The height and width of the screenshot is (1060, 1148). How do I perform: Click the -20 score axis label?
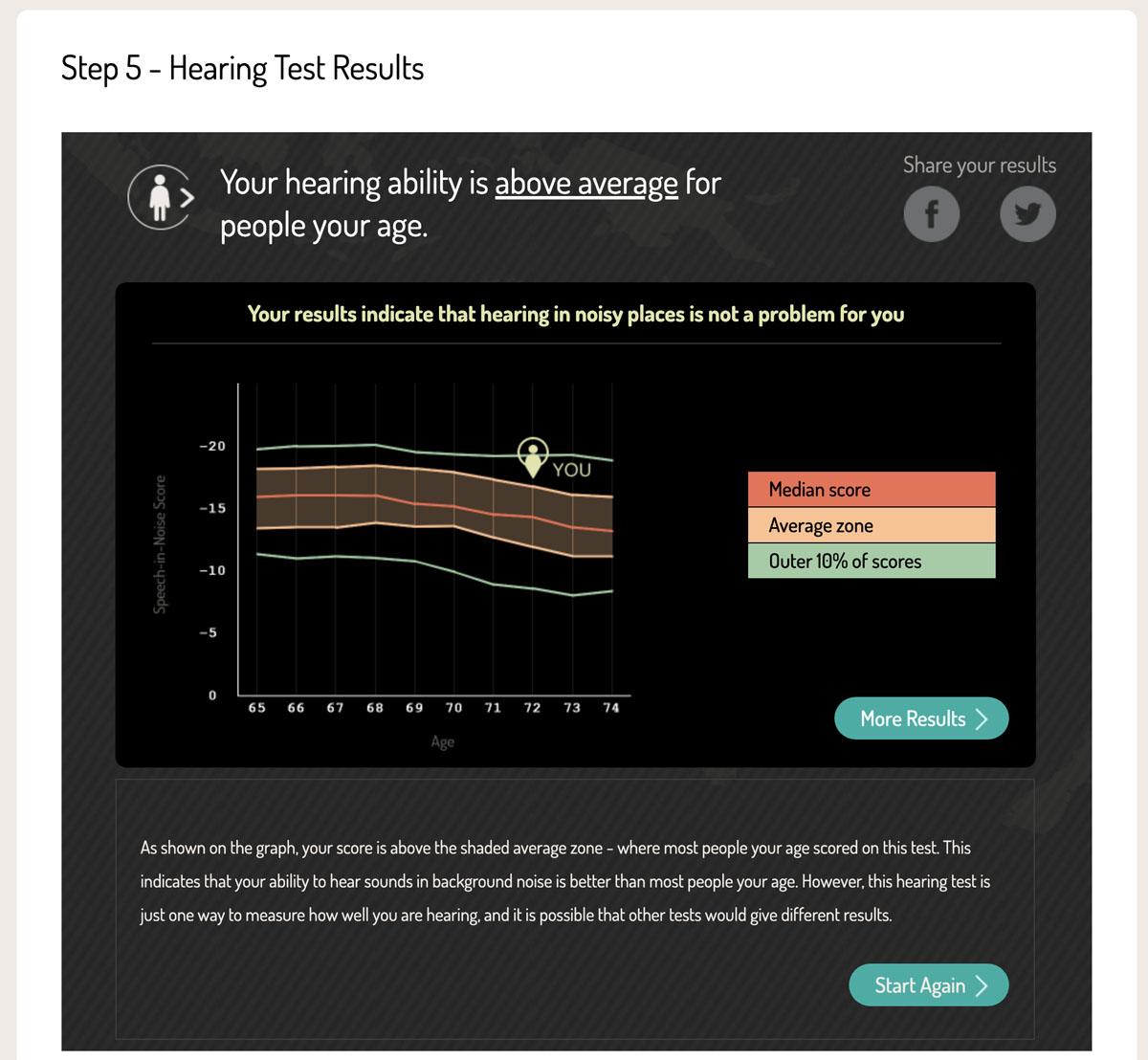tap(212, 446)
